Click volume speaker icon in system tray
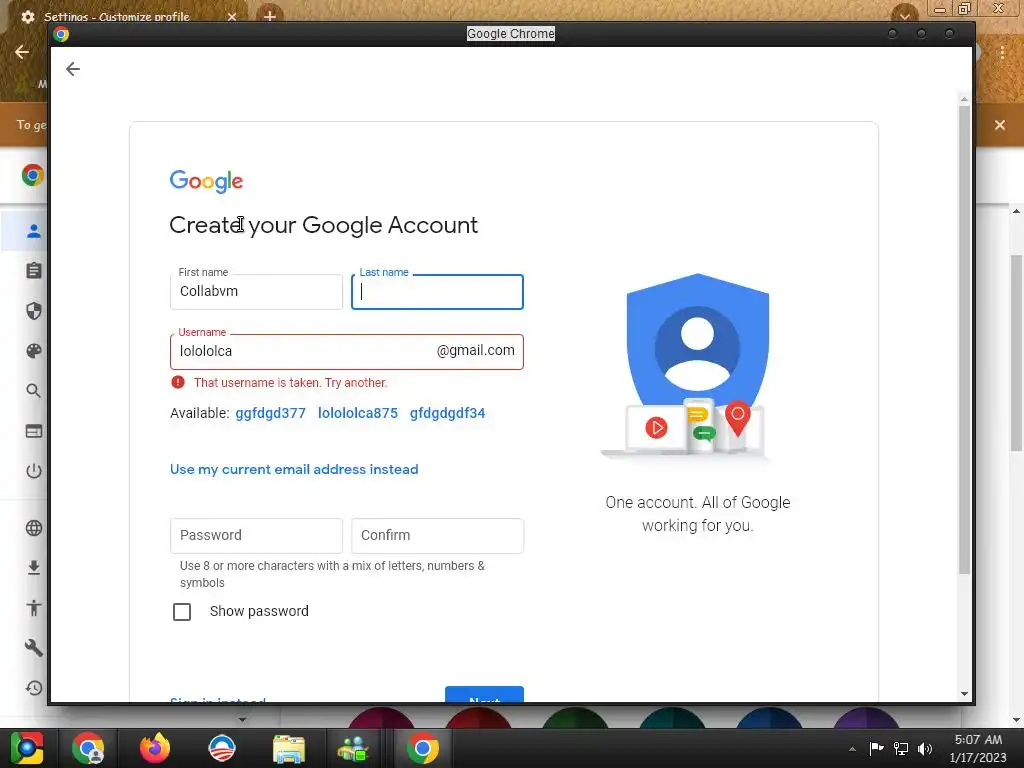 (925, 748)
